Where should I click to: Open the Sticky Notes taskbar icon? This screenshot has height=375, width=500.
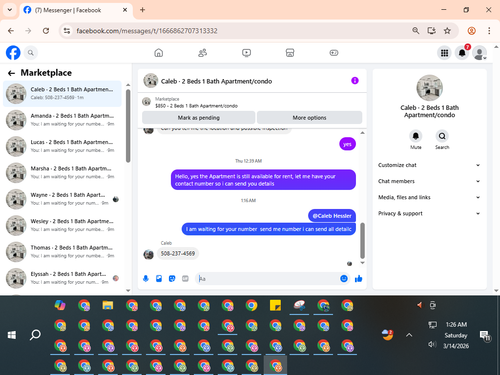point(275,305)
